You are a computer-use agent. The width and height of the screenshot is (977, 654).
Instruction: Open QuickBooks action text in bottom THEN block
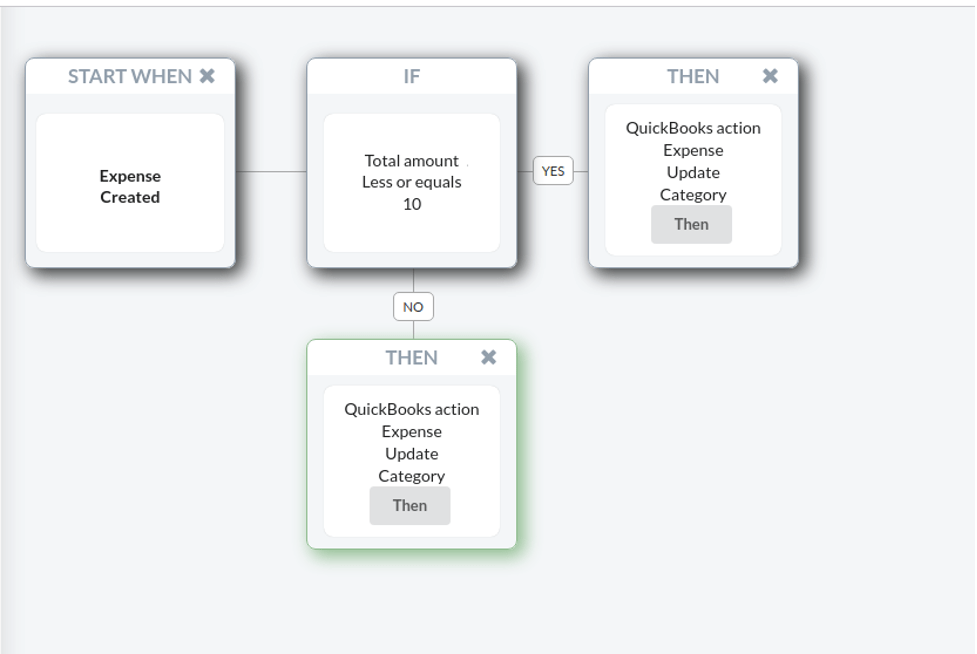411,409
